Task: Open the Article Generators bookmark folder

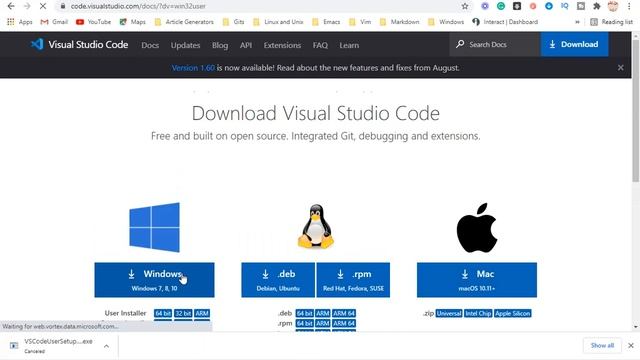Action: pyautogui.click(x=184, y=22)
